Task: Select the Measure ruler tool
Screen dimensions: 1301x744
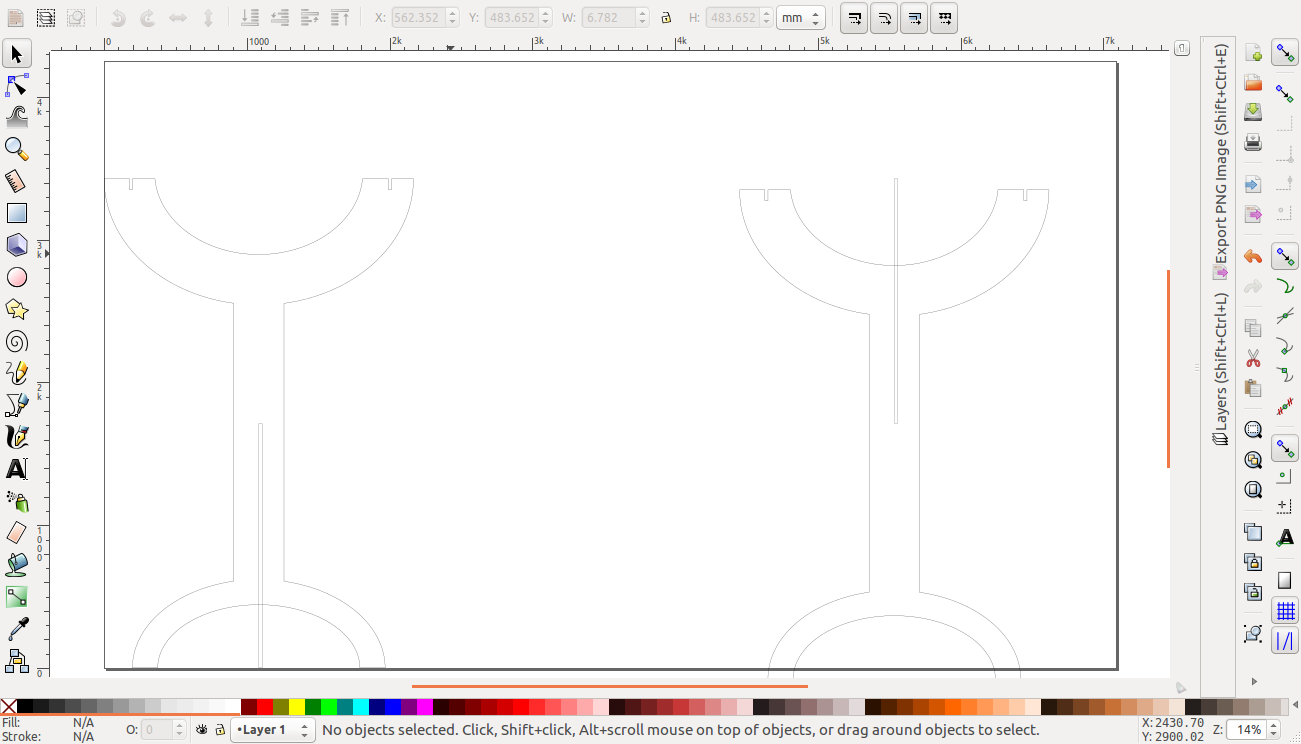Action: (x=17, y=181)
